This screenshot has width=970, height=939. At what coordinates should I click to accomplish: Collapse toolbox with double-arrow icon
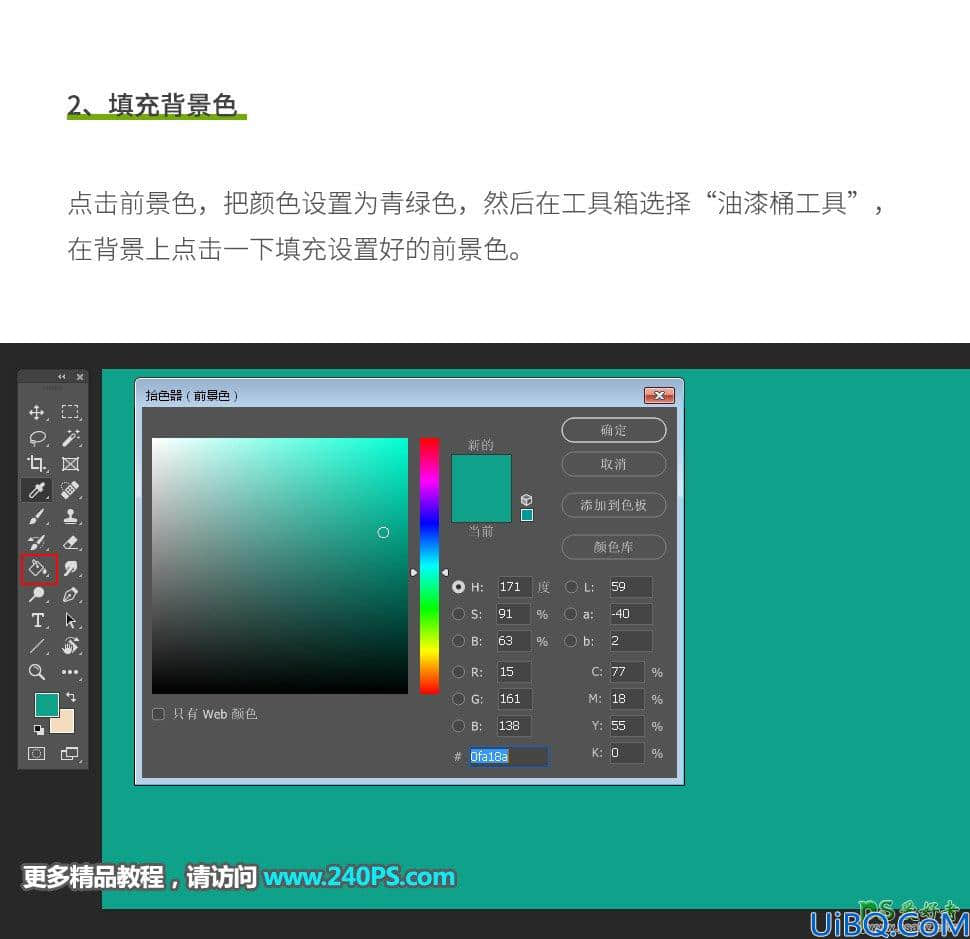pos(61,376)
